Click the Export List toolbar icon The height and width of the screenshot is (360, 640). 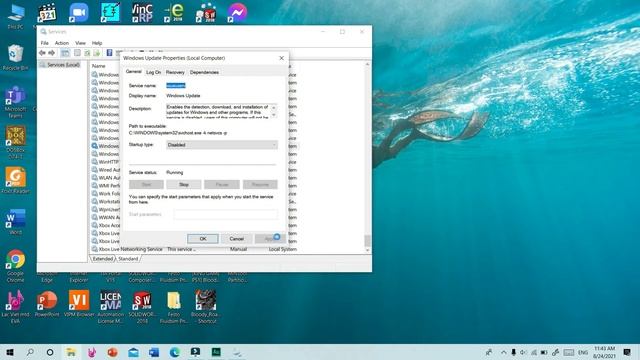tap(97, 53)
